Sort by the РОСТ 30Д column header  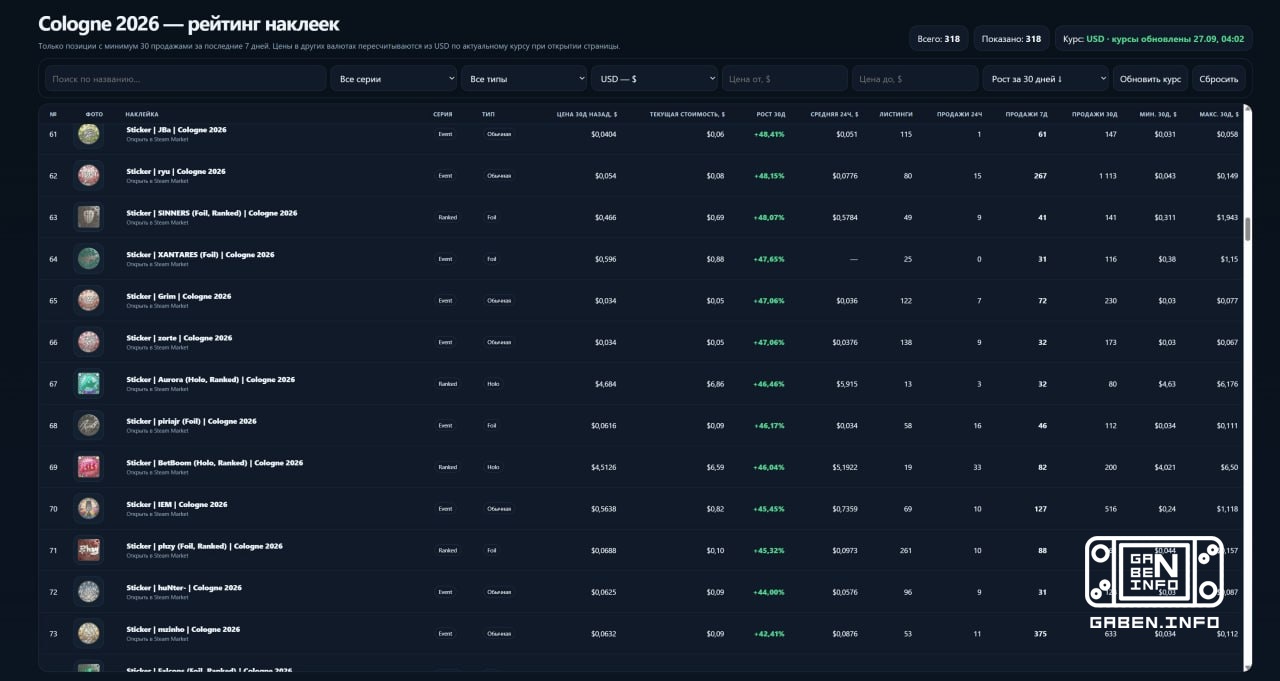(x=771, y=114)
